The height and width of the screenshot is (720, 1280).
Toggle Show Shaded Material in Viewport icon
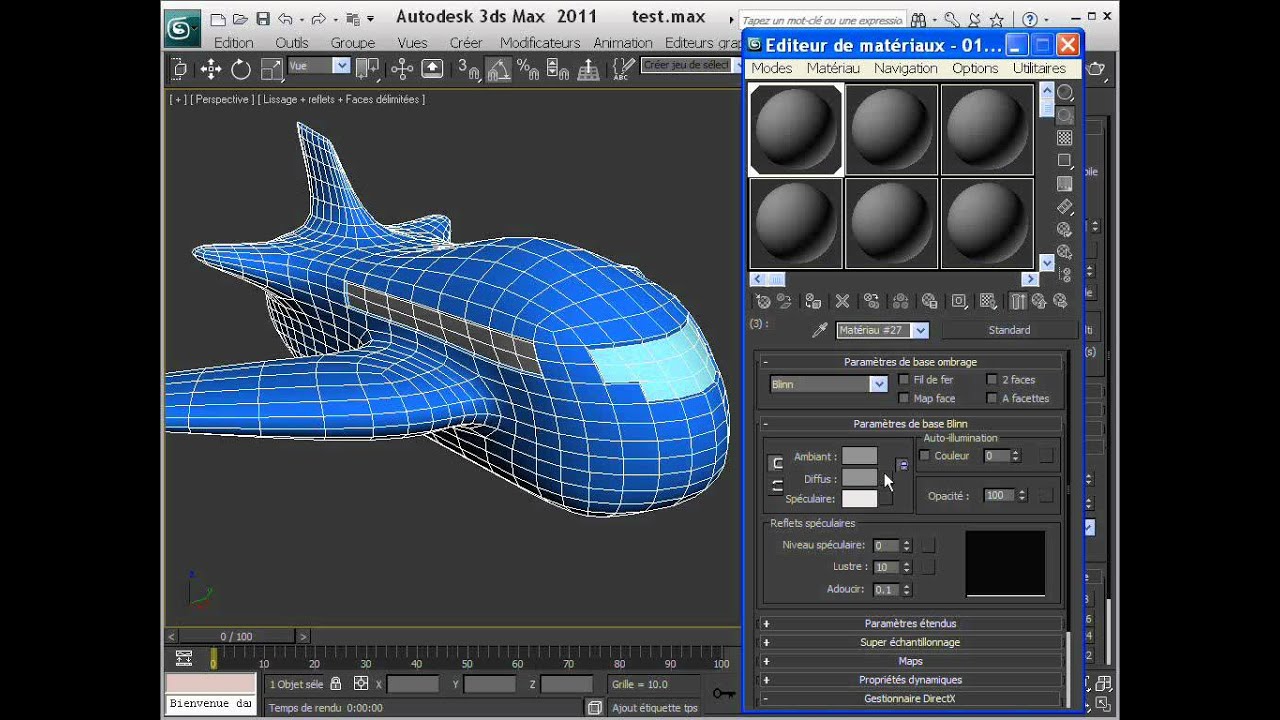pyautogui.click(x=988, y=301)
